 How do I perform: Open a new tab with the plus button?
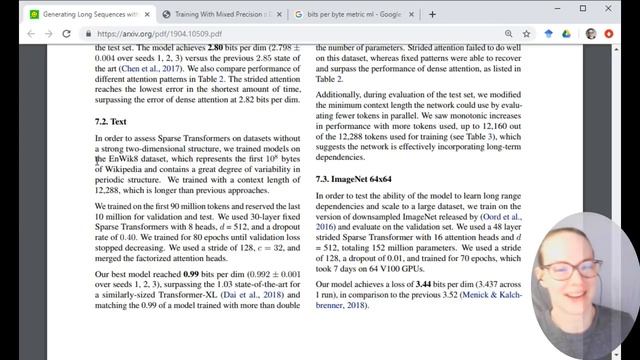tap(432, 15)
